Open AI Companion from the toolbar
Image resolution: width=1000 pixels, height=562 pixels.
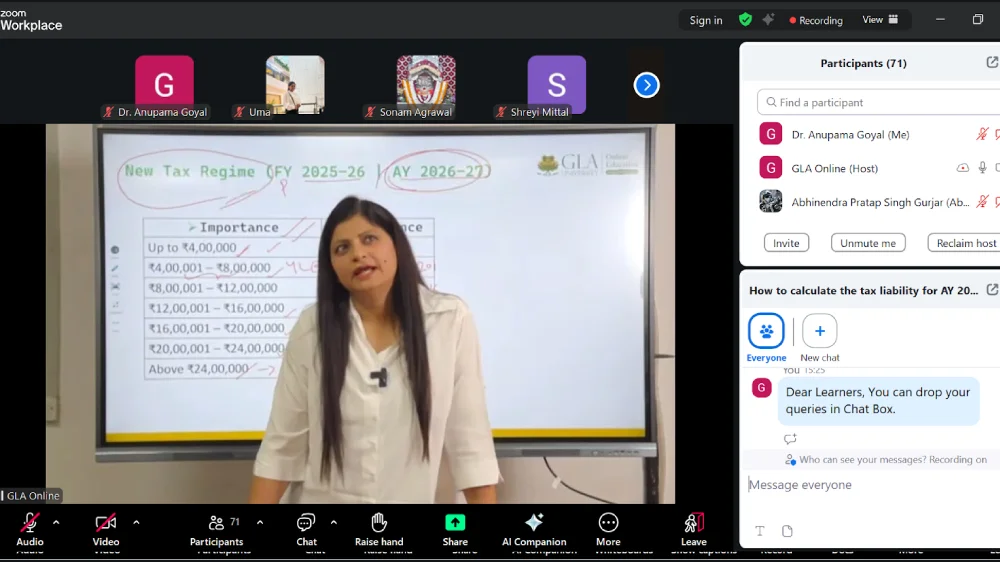534,523
